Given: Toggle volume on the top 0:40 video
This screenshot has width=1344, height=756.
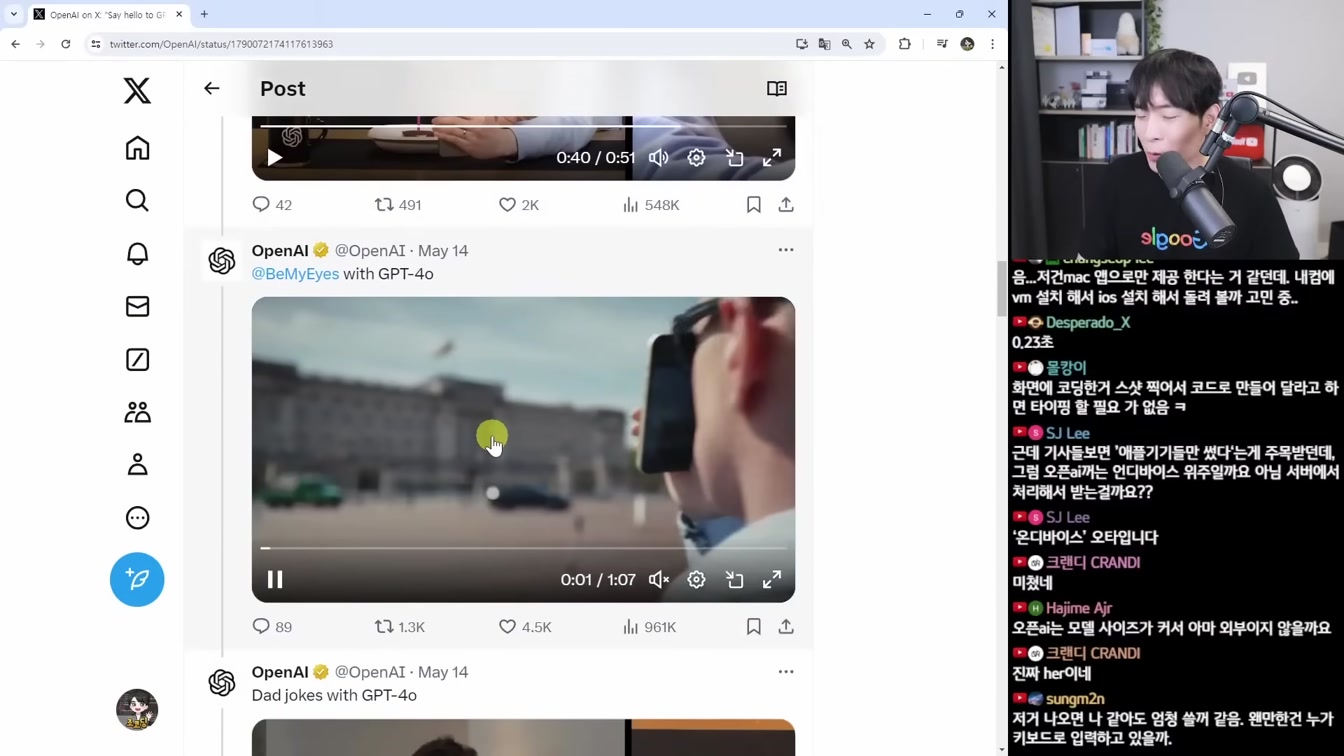Looking at the screenshot, I should coord(659,158).
